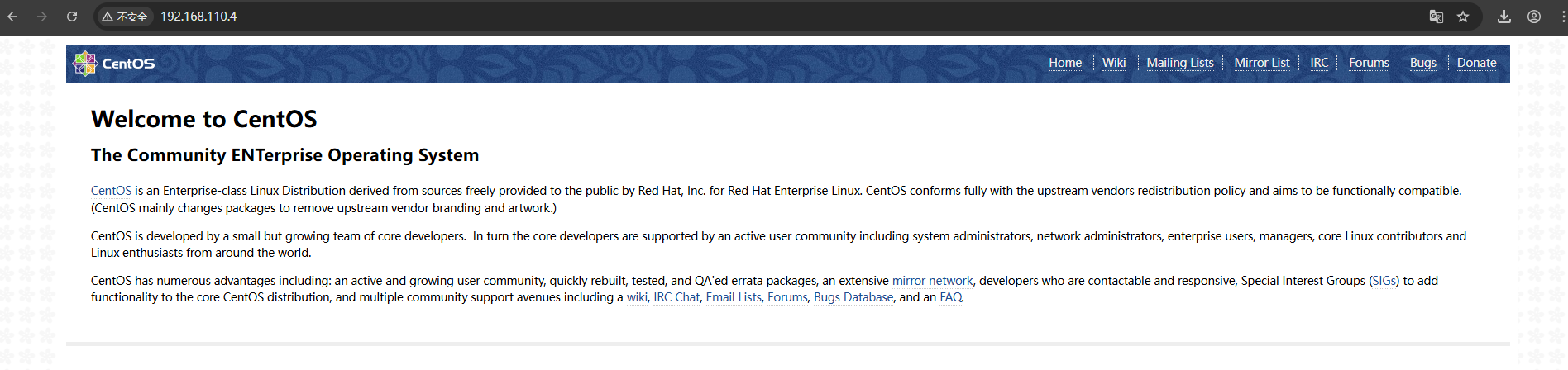Click the translate page icon
Screen dimensions: 1568x370
[x=1437, y=17]
